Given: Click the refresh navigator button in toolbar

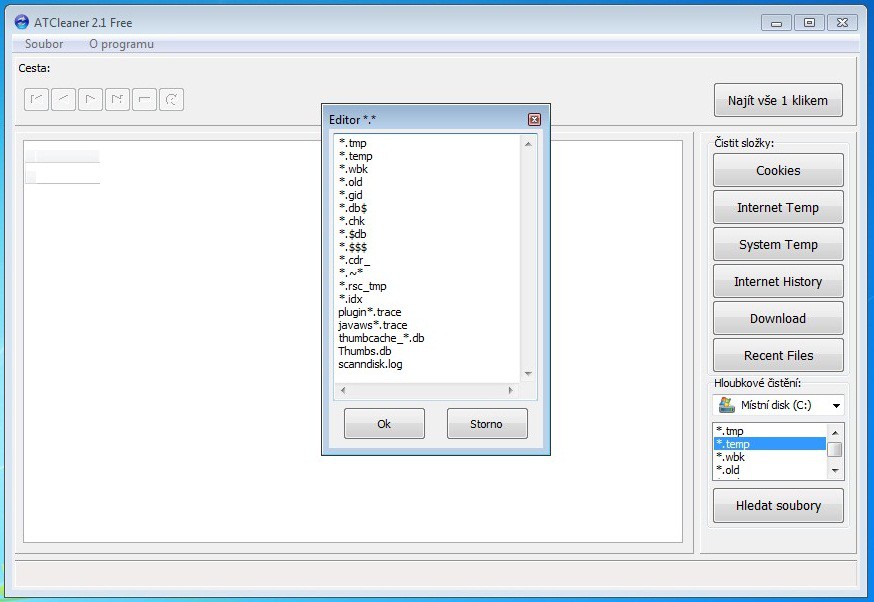Looking at the screenshot, I should coord(171,100).
